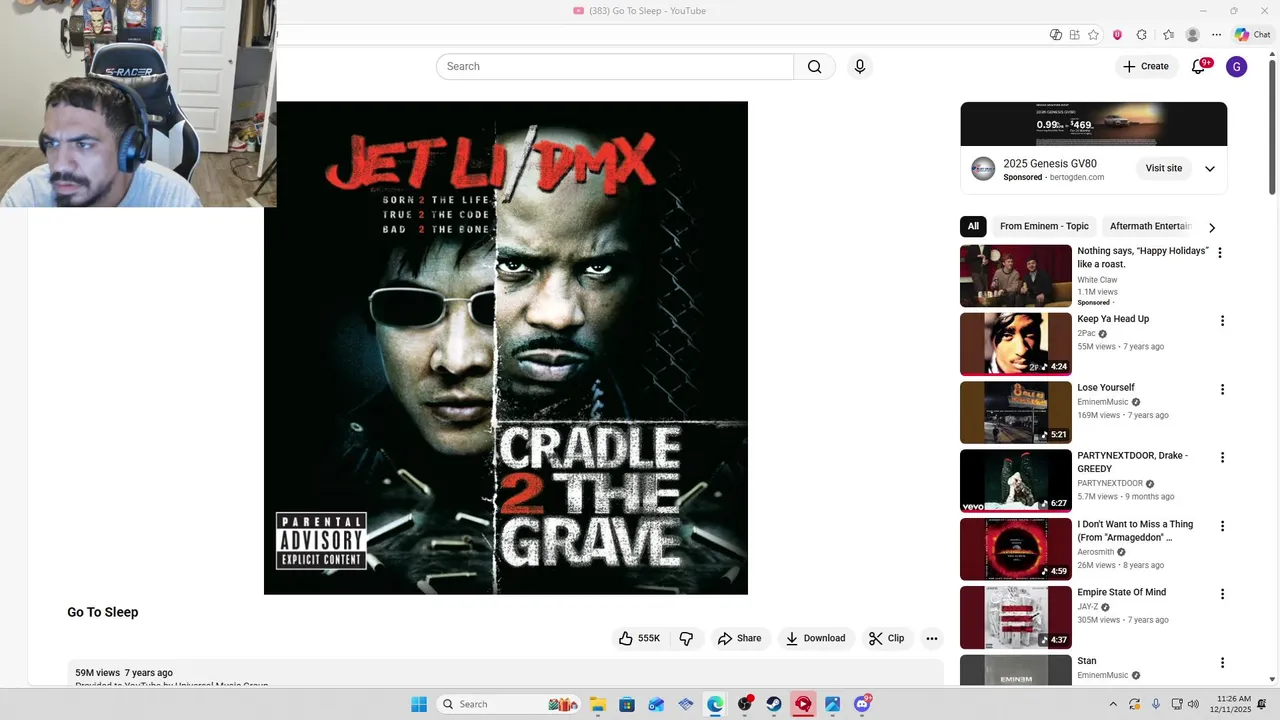Download the video
The width and height of the screenshot is (1280, 720).
coord(816,638)
